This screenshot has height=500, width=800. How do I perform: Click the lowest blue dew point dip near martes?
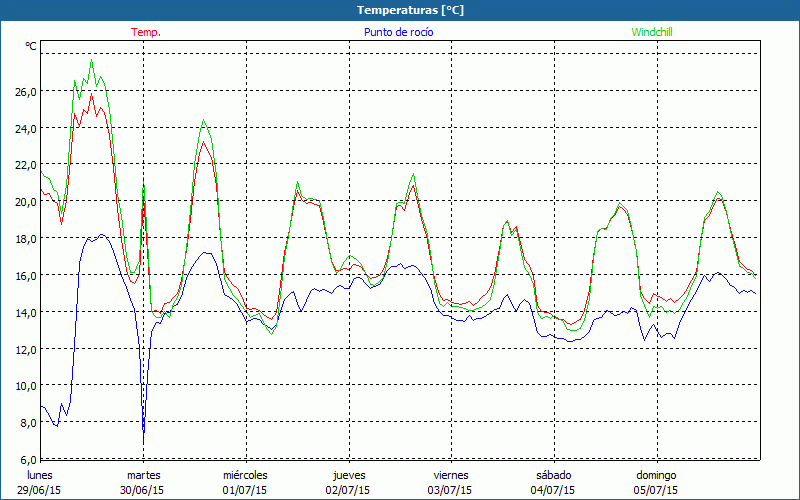[143, 441]
